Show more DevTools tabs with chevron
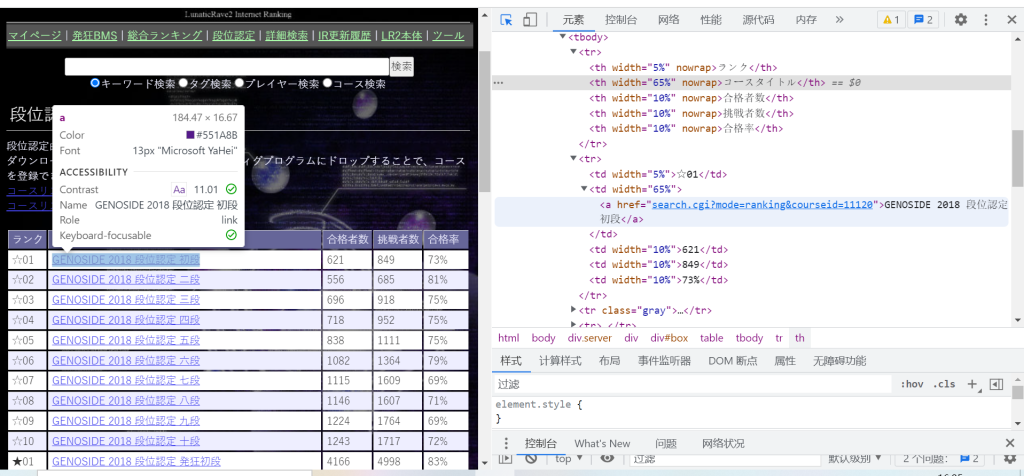This screenshot has height=476, width=1024. point(838,19)
